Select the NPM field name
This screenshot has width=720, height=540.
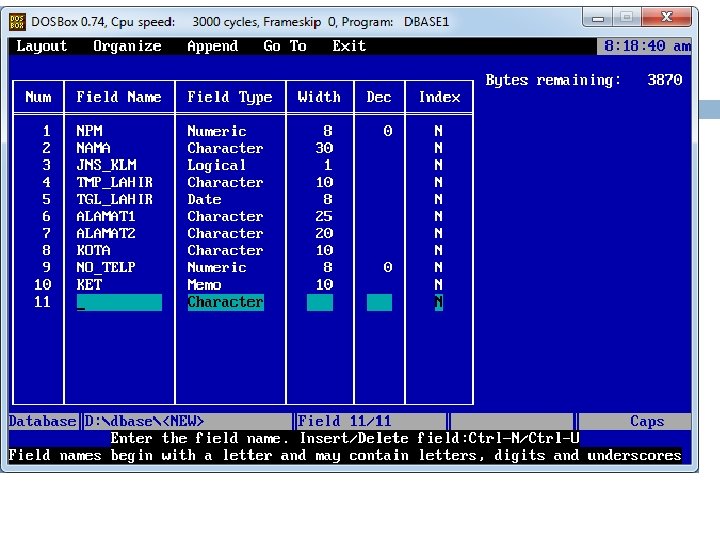click(x=90, y=131)
